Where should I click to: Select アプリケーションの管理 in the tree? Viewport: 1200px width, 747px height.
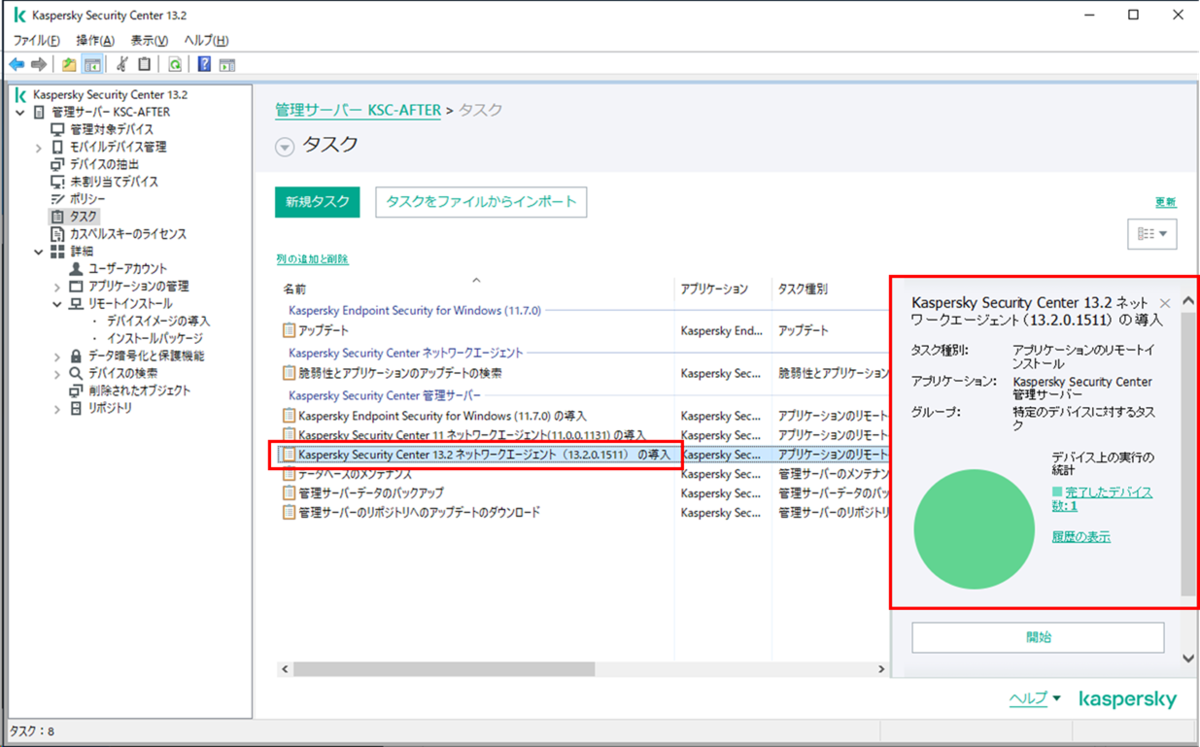140,287
